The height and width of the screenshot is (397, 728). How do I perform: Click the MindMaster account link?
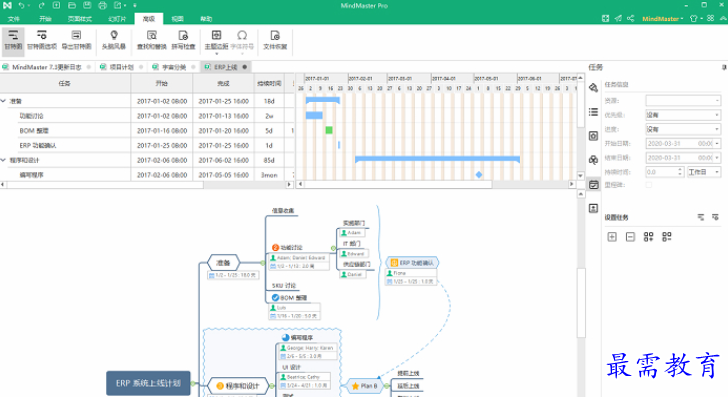[662, 19]
